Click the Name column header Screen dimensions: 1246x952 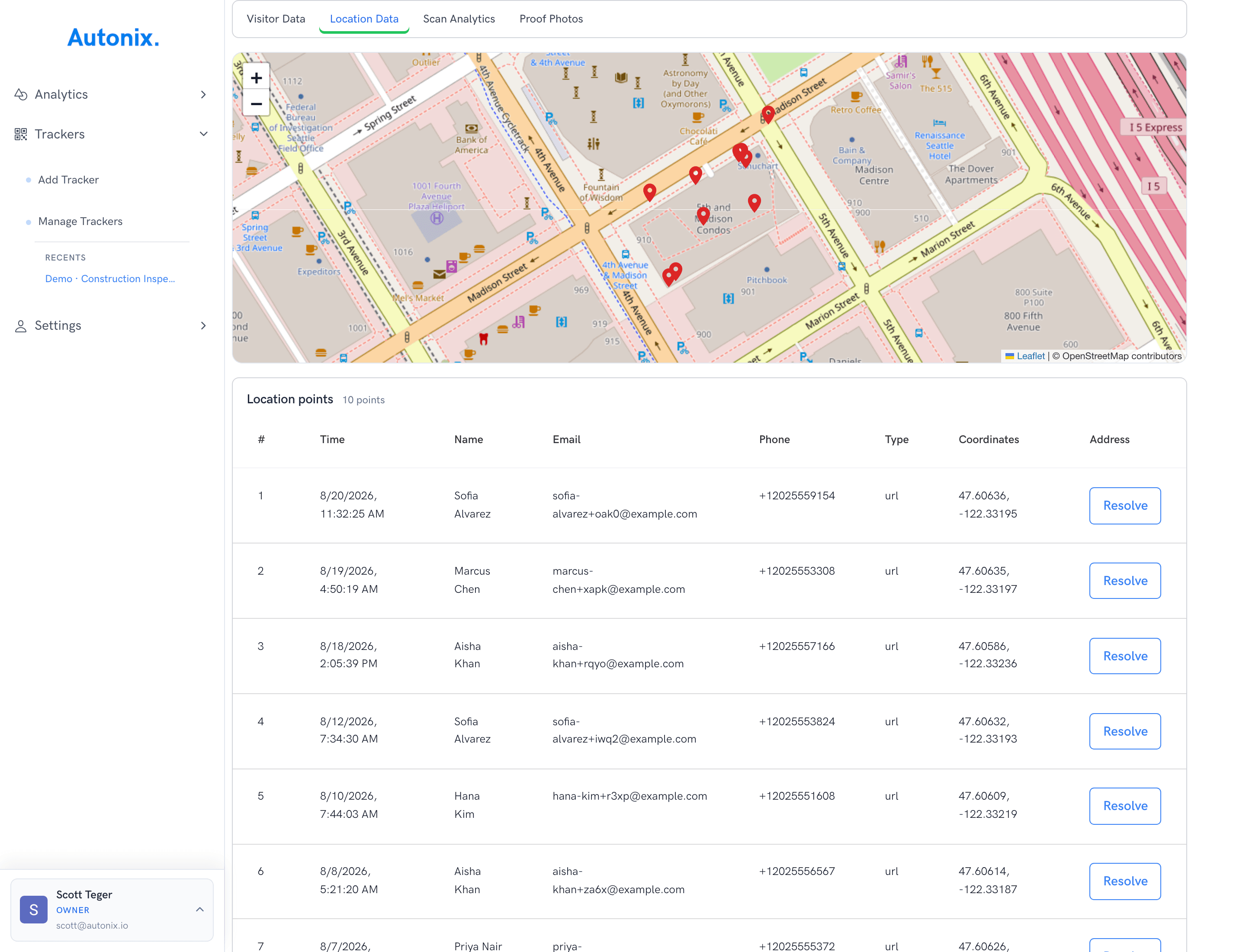469,440
